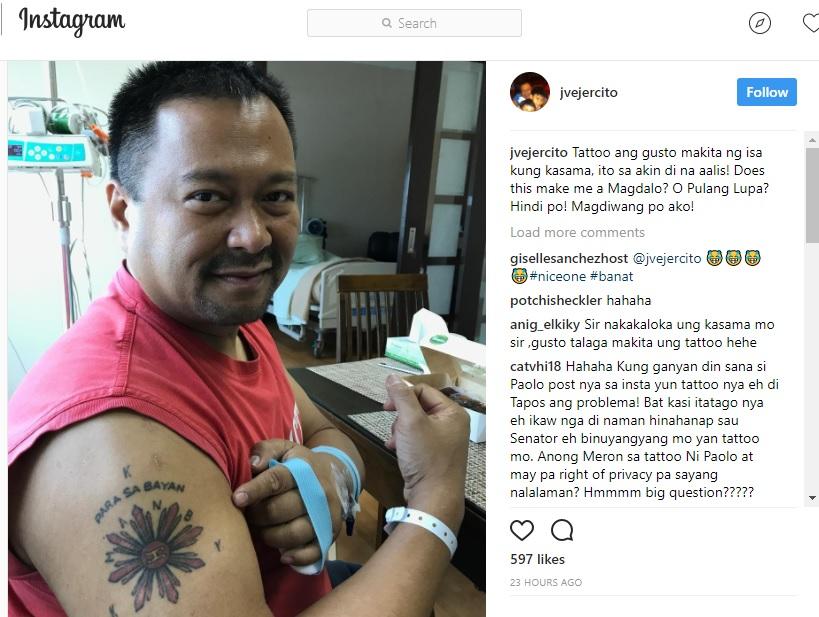
Task: Click the comment speech bubble icon
Action: point(562,530)
